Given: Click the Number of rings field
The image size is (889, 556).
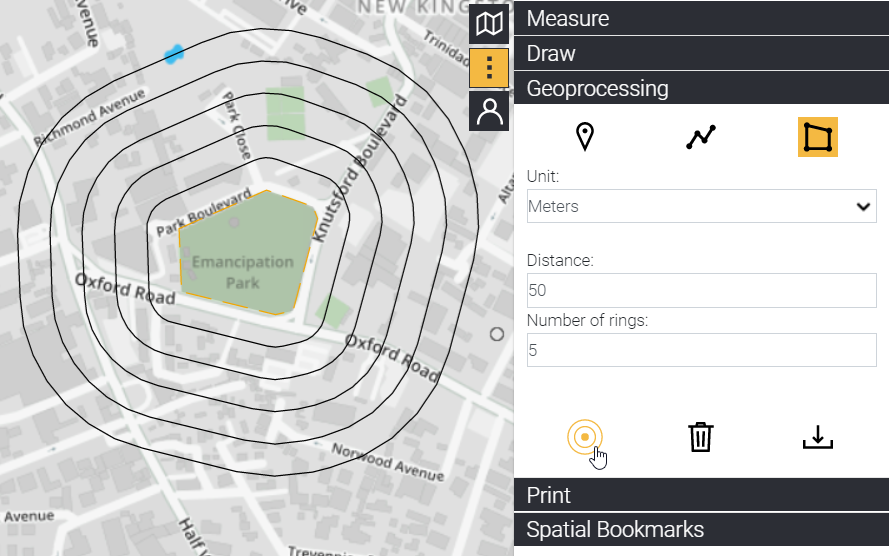Looking at the screenshot, I should (x=701, y=350).
